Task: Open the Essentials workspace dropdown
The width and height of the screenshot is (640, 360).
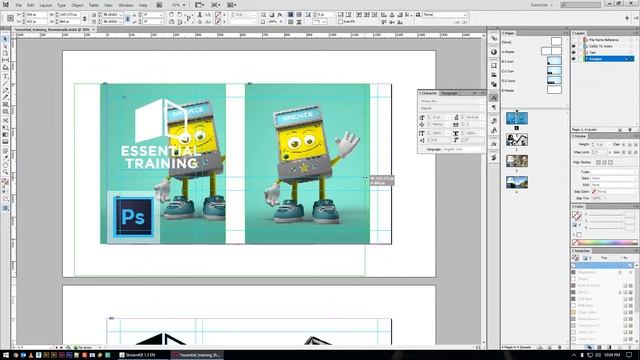Action: (542, 5)
